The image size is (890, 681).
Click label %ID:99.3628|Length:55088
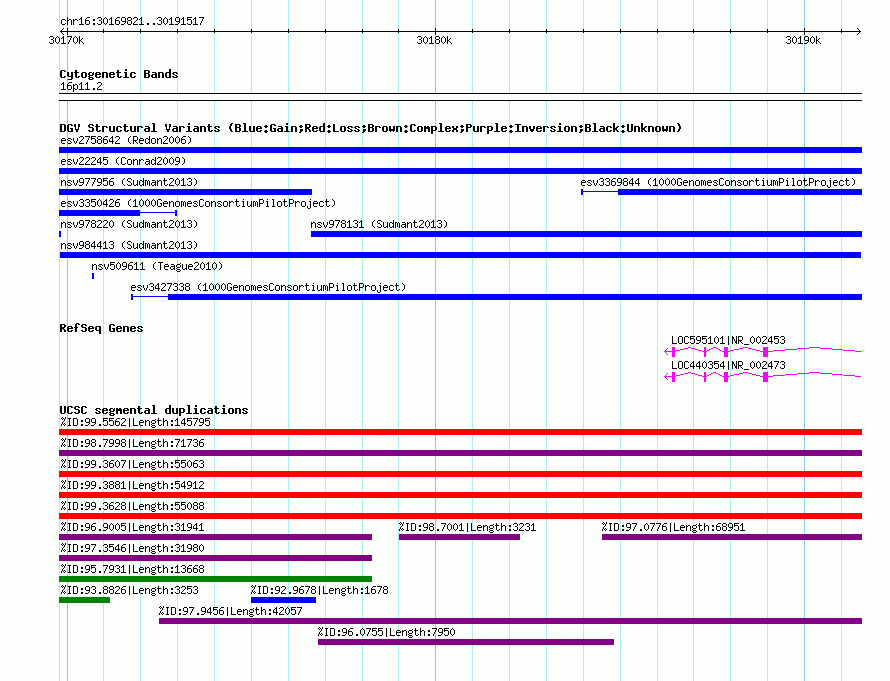(132, 506)
